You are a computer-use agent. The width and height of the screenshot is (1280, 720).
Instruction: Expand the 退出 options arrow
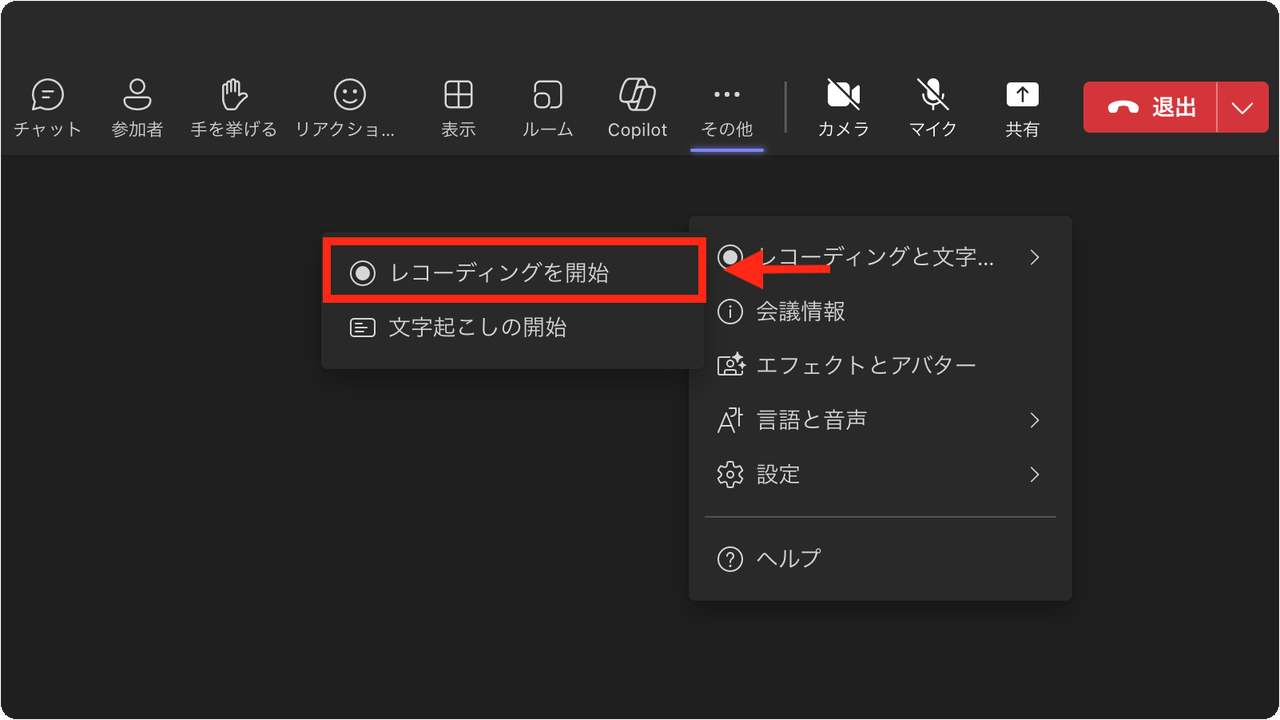1243,107
